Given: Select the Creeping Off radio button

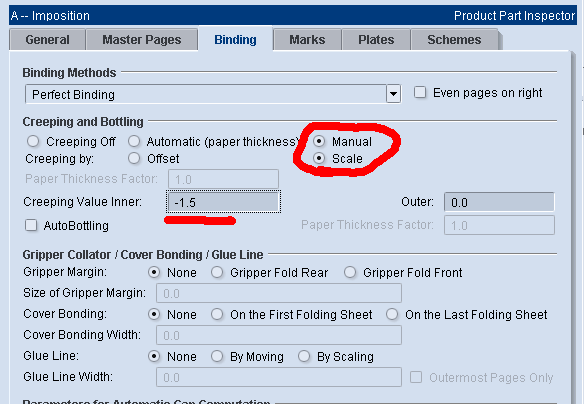Looking at the screenshot, I should 33,141.
